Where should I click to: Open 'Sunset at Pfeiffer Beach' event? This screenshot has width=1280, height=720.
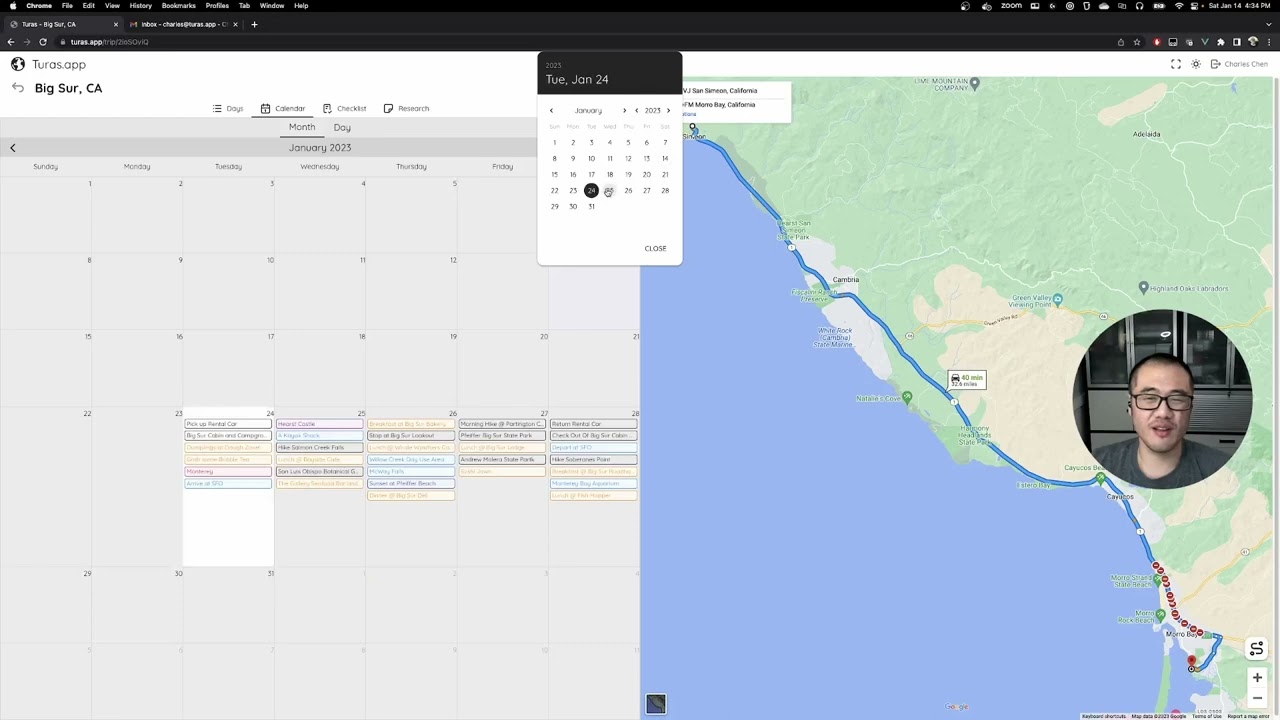[411, 483]
